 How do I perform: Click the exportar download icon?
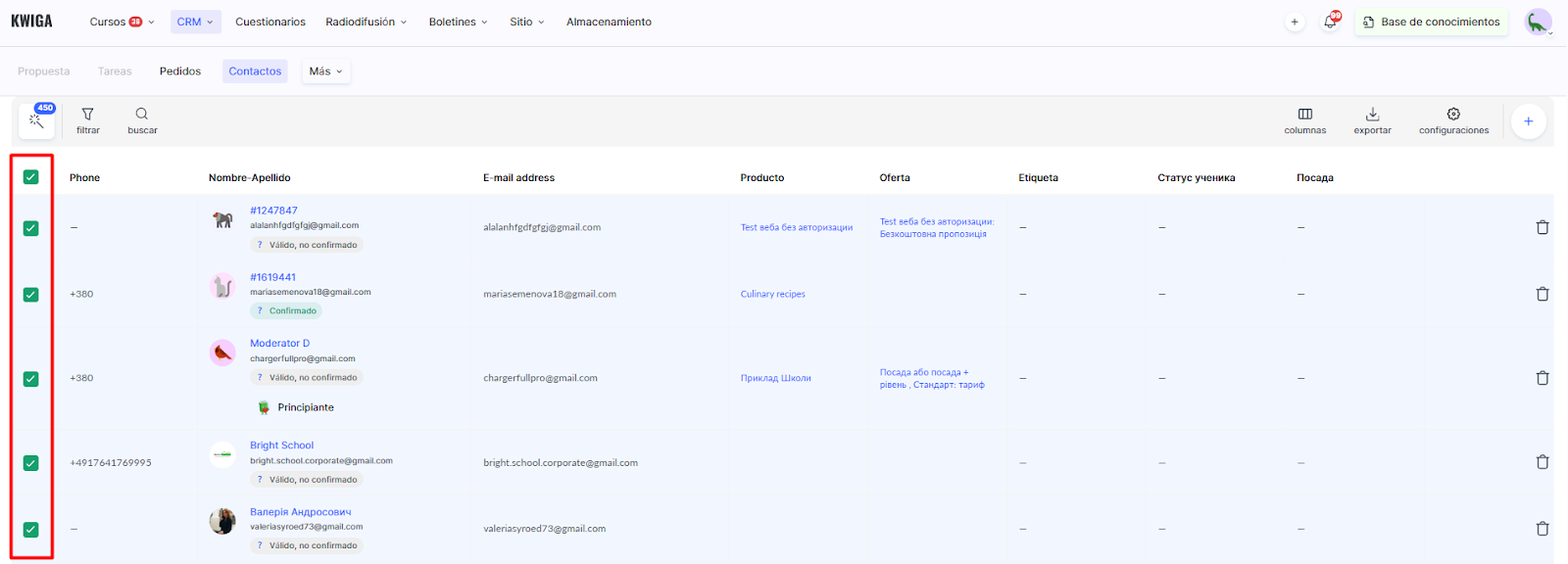(1372, 115)
